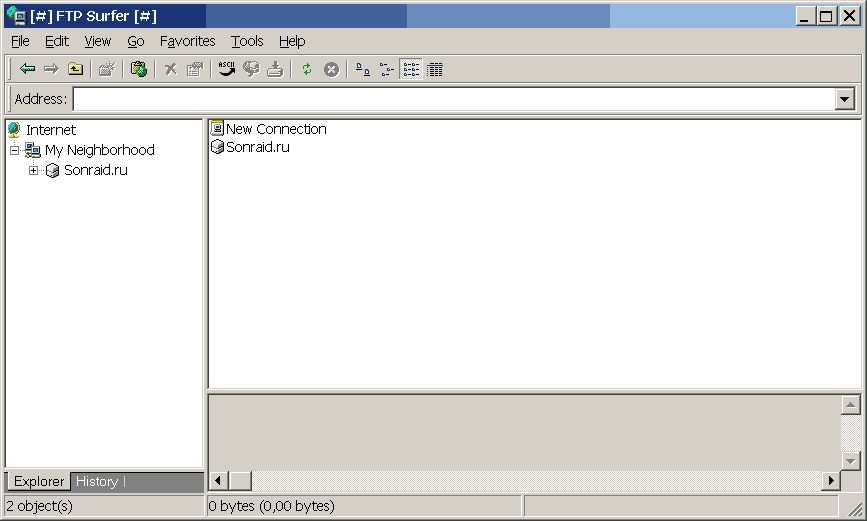Click the new folder toolbar icon

pos(107,69)
